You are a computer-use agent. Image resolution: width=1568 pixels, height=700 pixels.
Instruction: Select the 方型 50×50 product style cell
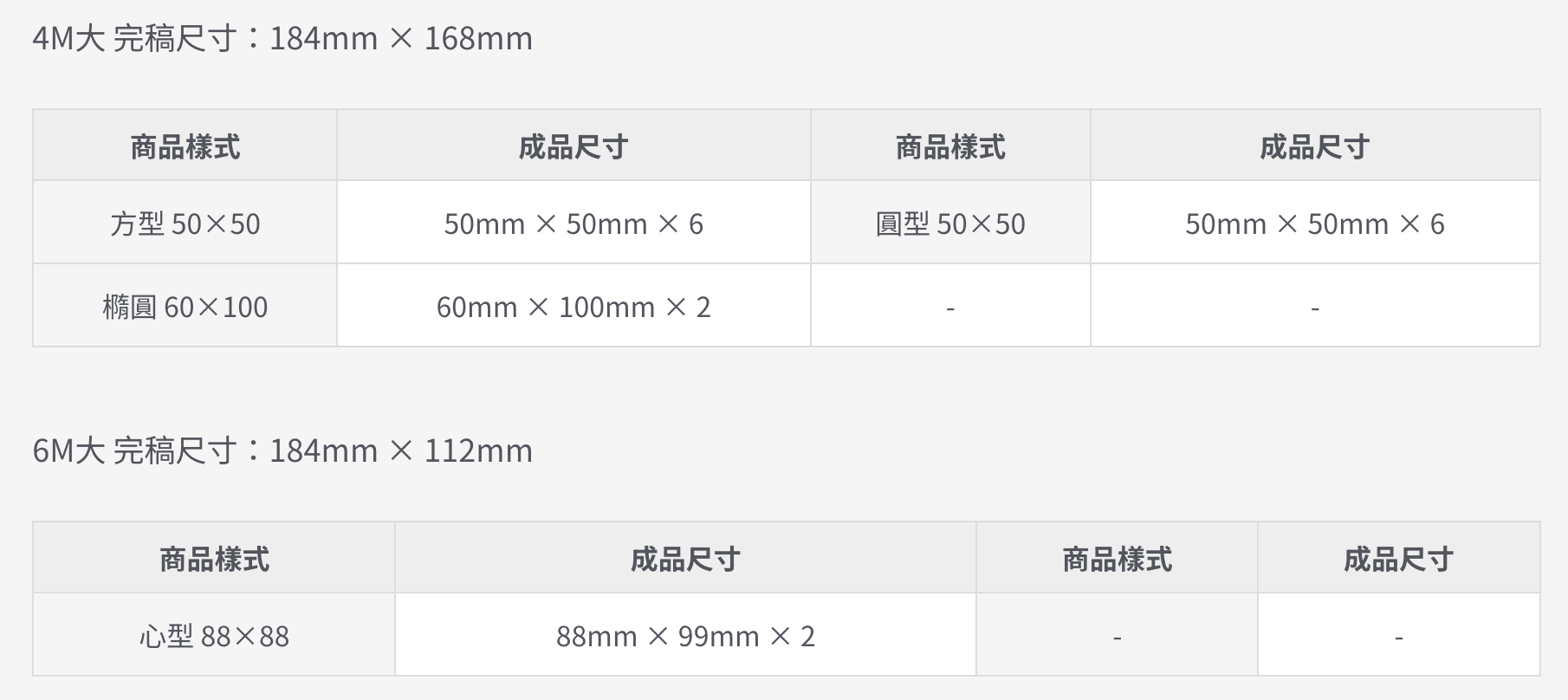[185, 224]
